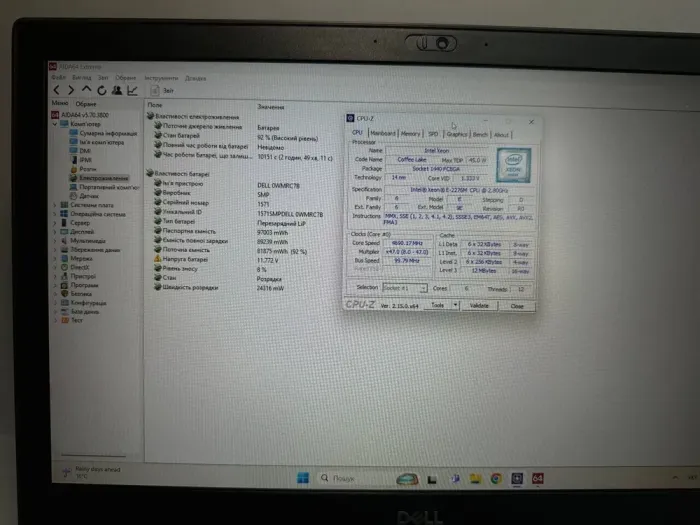Click the Пристрої tree icon

[64, 276]
